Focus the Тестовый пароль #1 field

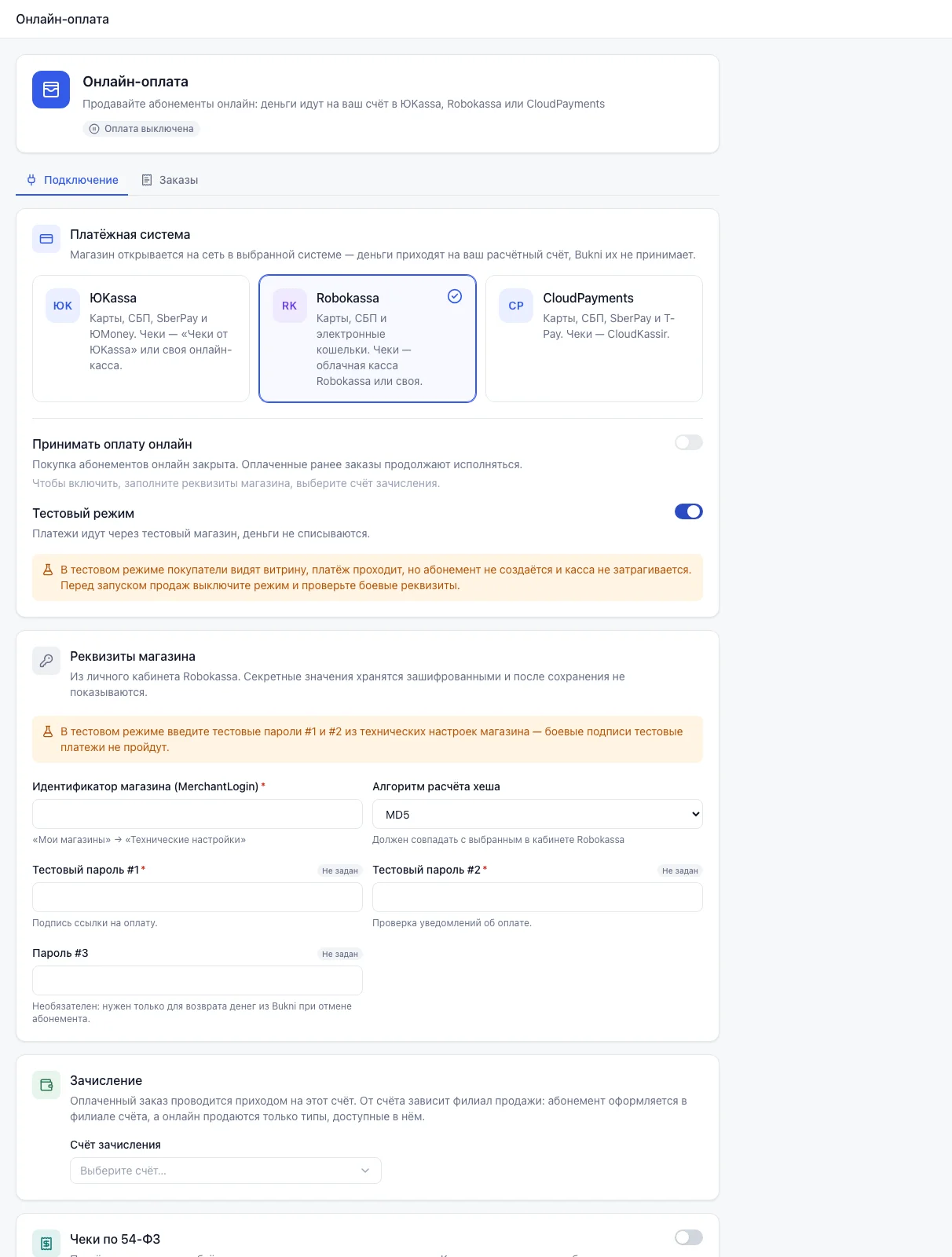pos(197,897)
